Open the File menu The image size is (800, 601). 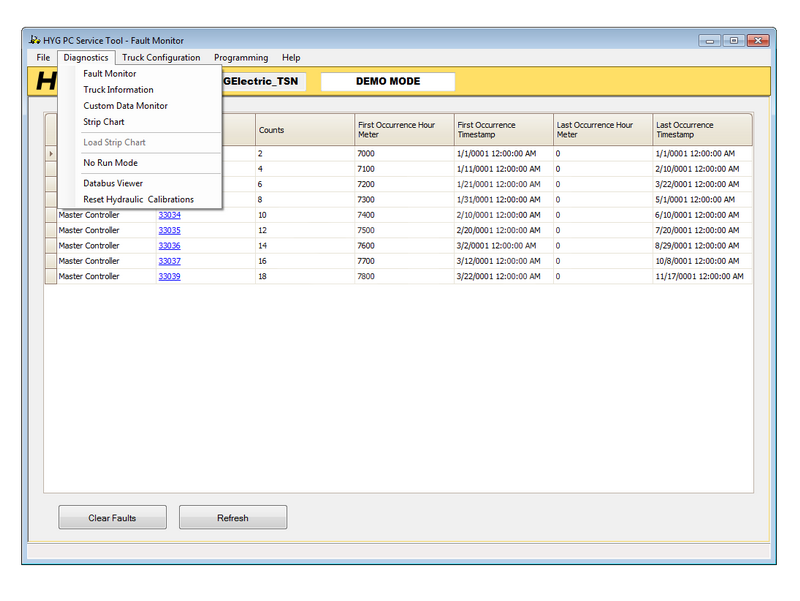tap(43, 58)
